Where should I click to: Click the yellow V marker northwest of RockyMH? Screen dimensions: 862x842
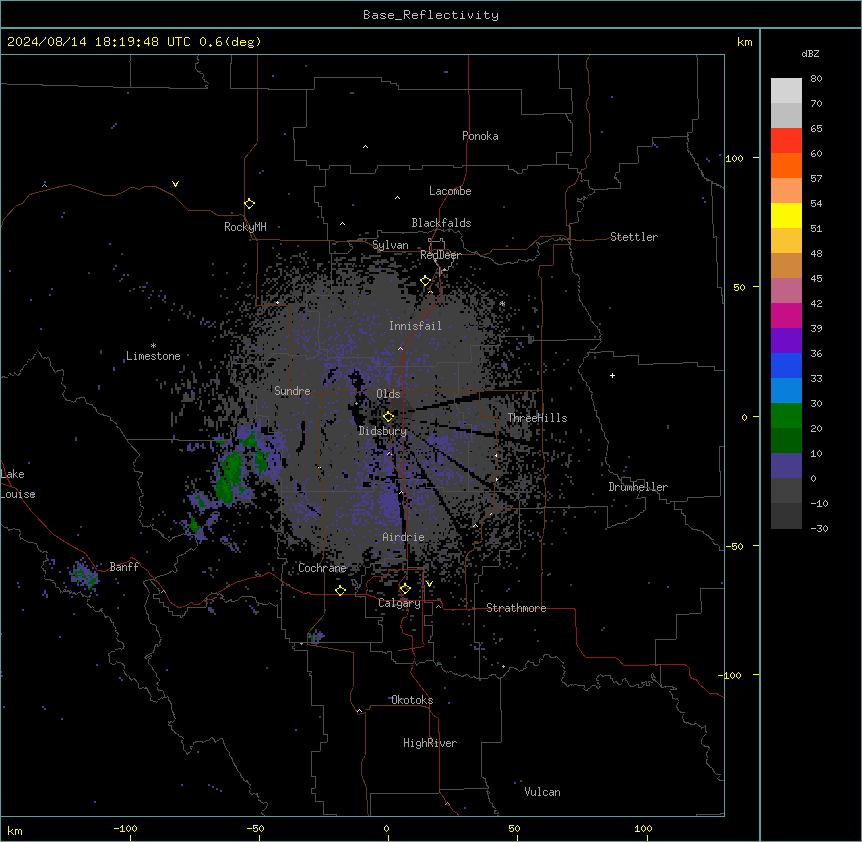(175, 184)
